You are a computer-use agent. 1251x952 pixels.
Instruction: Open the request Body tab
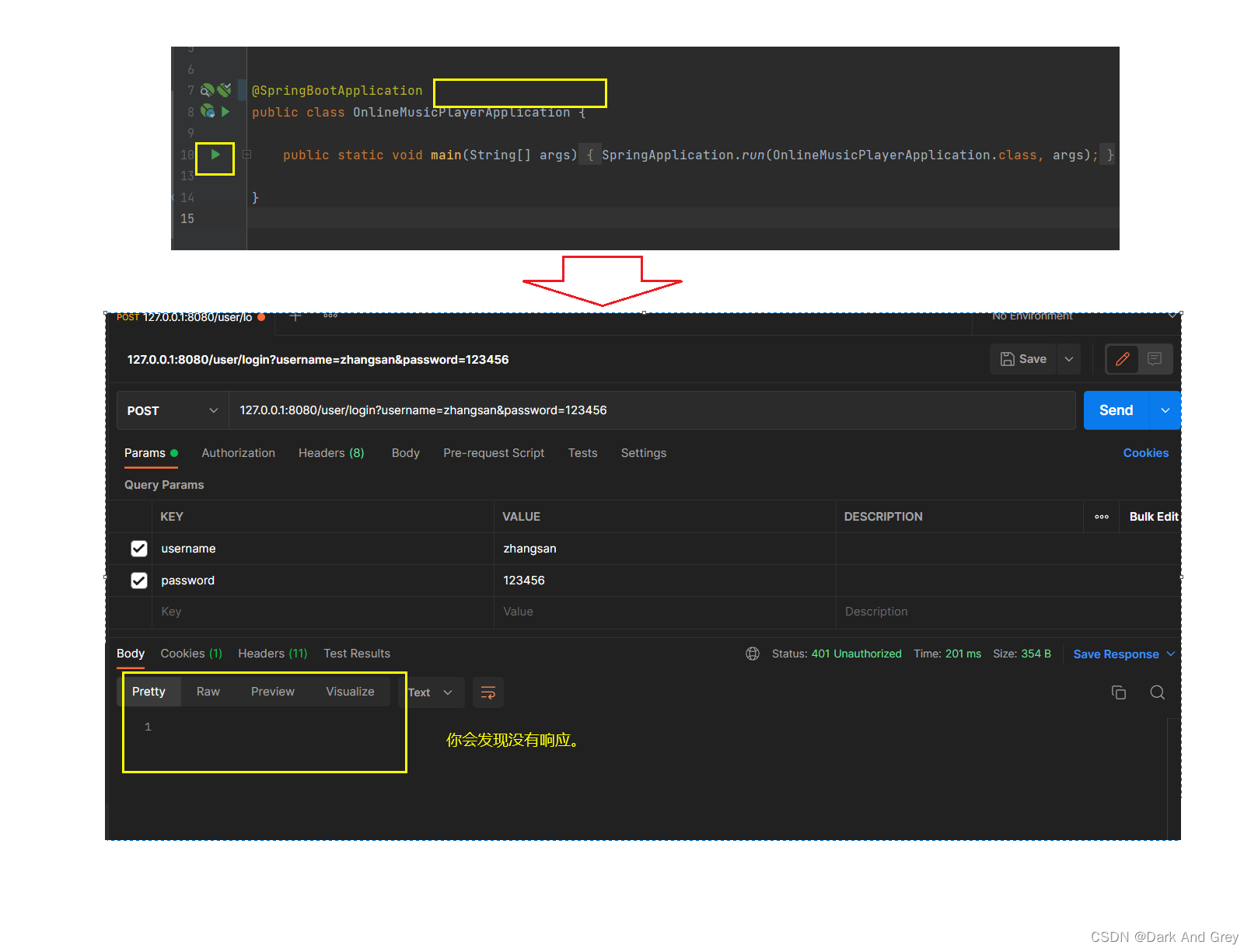tap(405, 453)
